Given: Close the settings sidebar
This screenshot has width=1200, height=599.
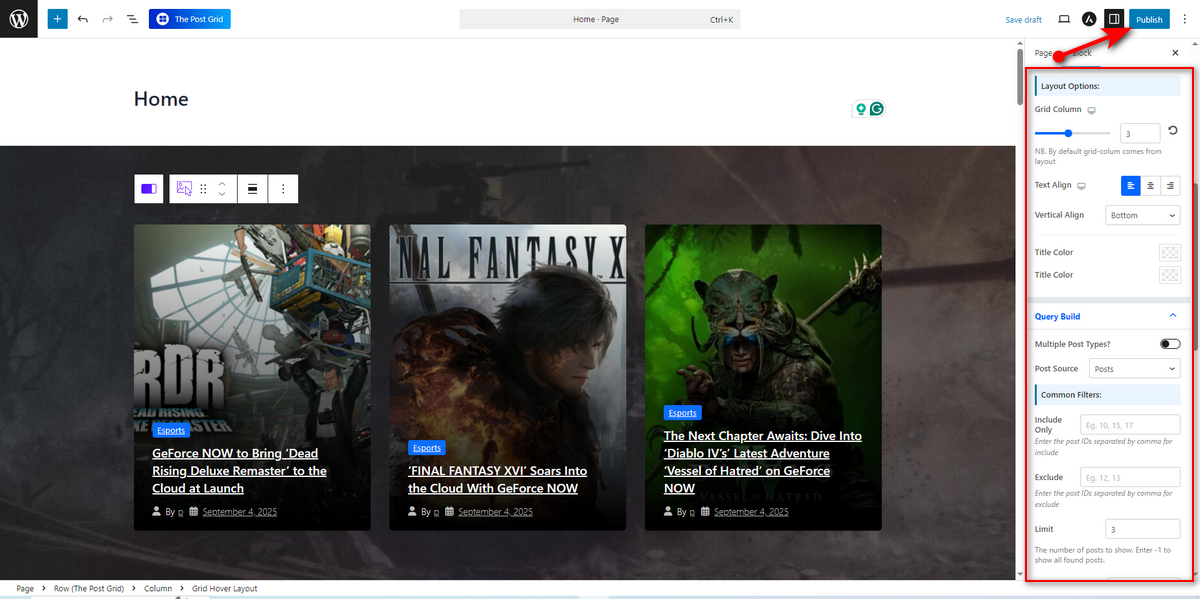Looking at the screenshot, I should 1175,52.
